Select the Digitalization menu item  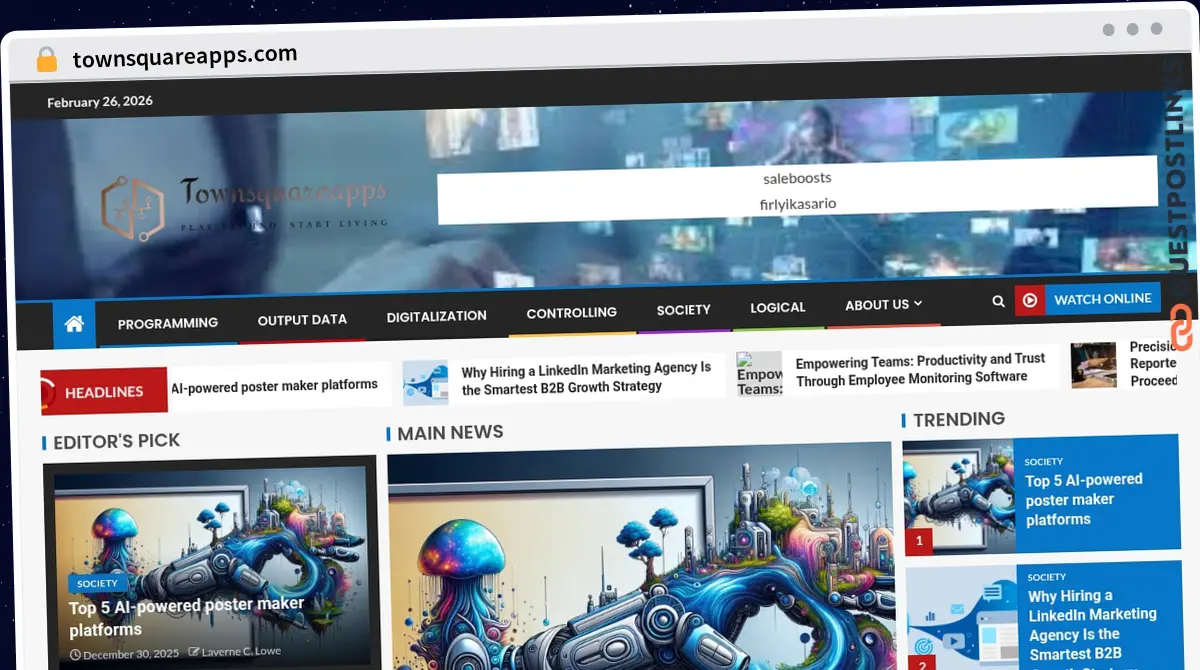(x=437, y=316)
